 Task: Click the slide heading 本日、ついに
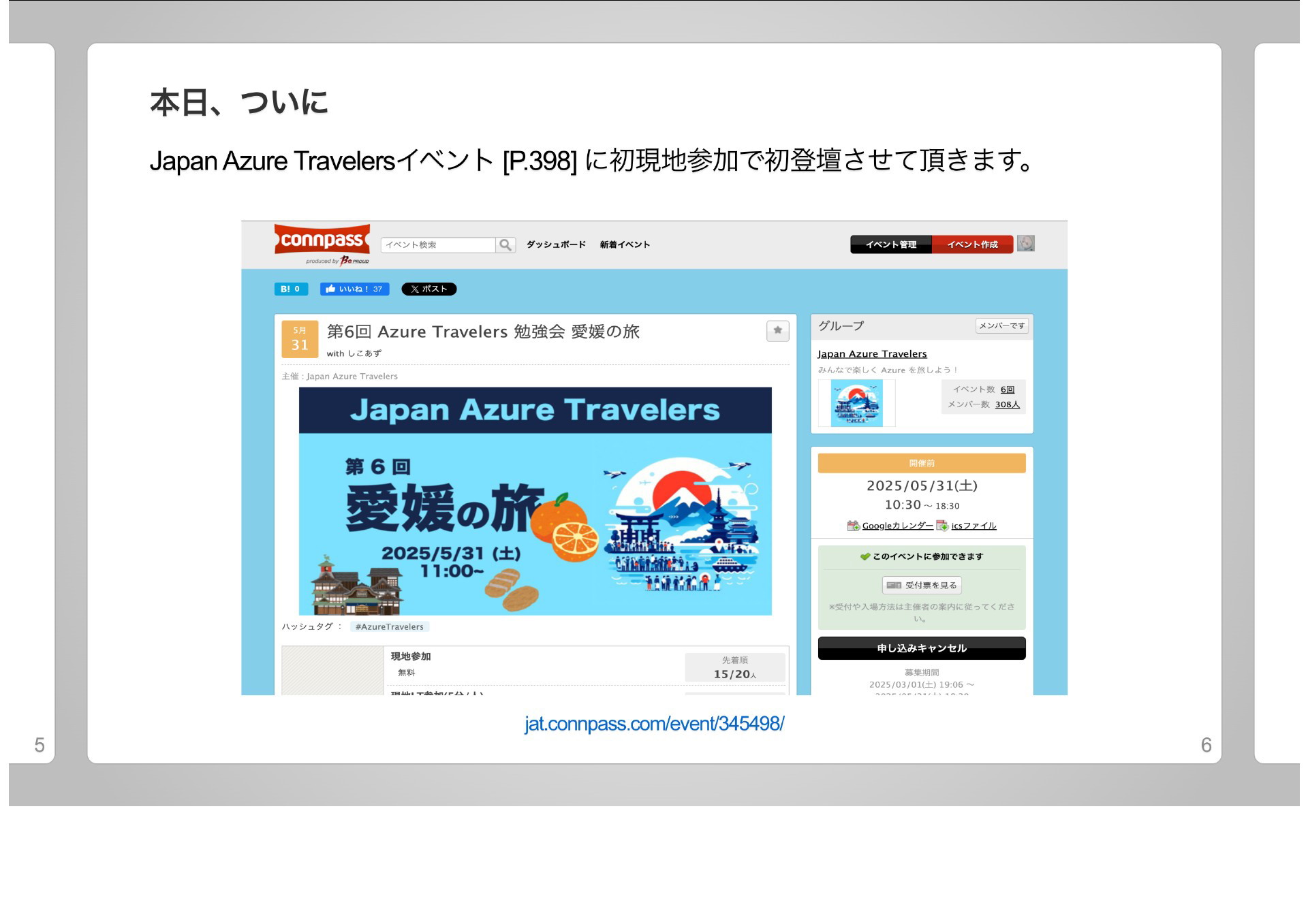[x=239, y=103]
